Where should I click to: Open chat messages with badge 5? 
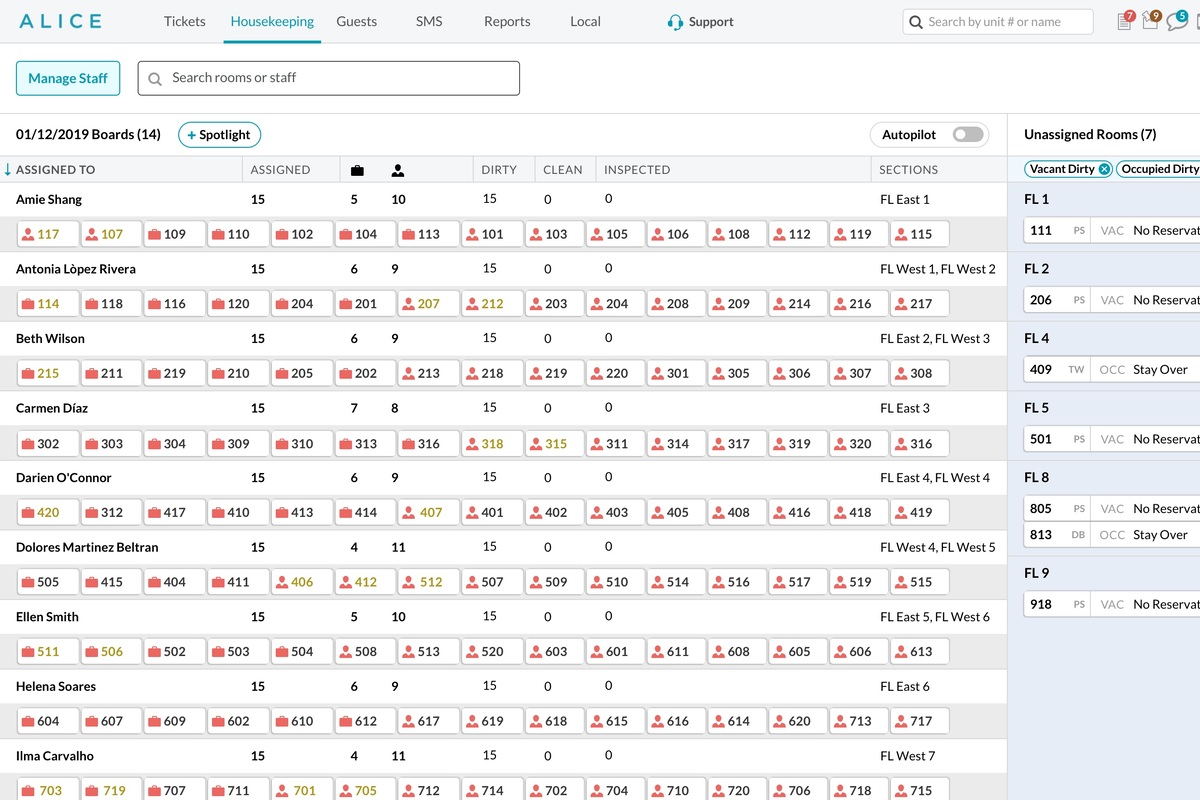coord(1177,22)
